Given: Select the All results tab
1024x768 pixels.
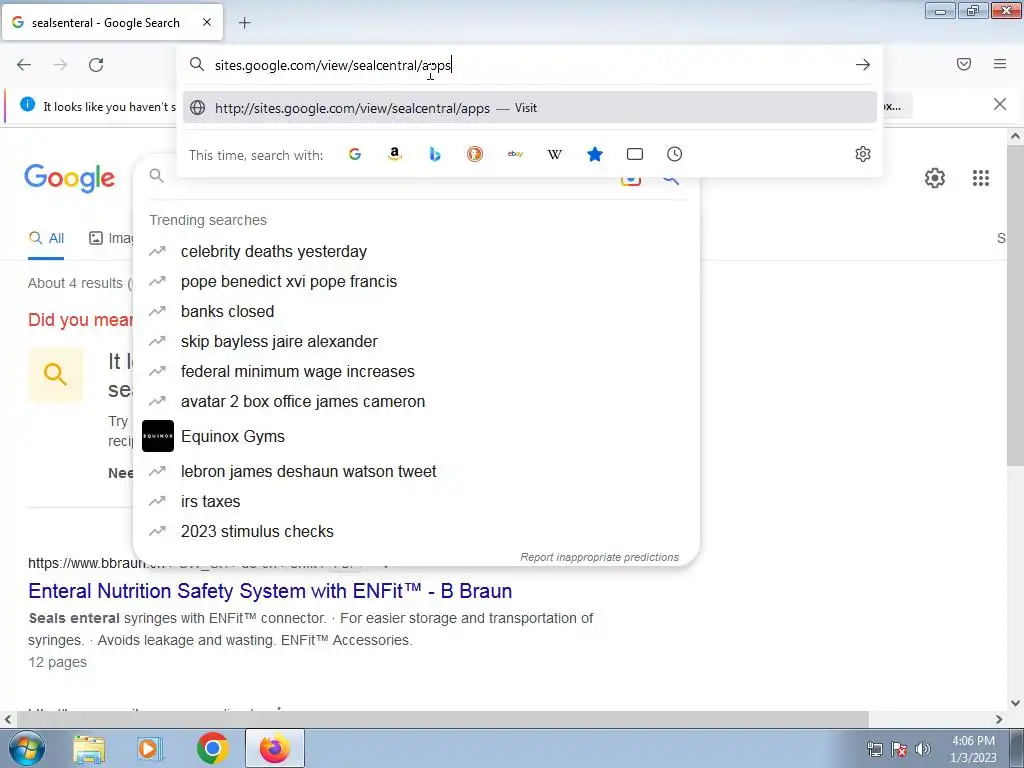Looking at the screenshot, I should click(x=46, y=238).
